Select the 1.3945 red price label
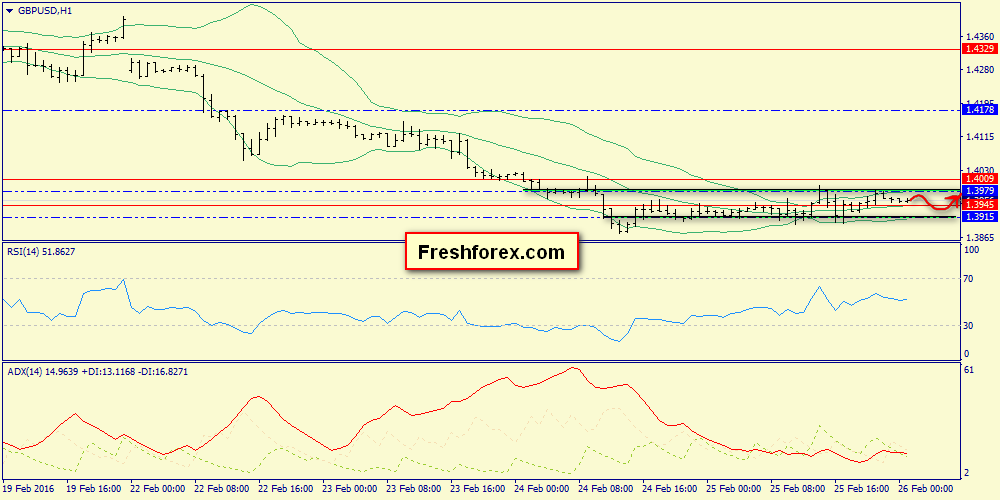The image size is (1000, 500). (979, 205)
